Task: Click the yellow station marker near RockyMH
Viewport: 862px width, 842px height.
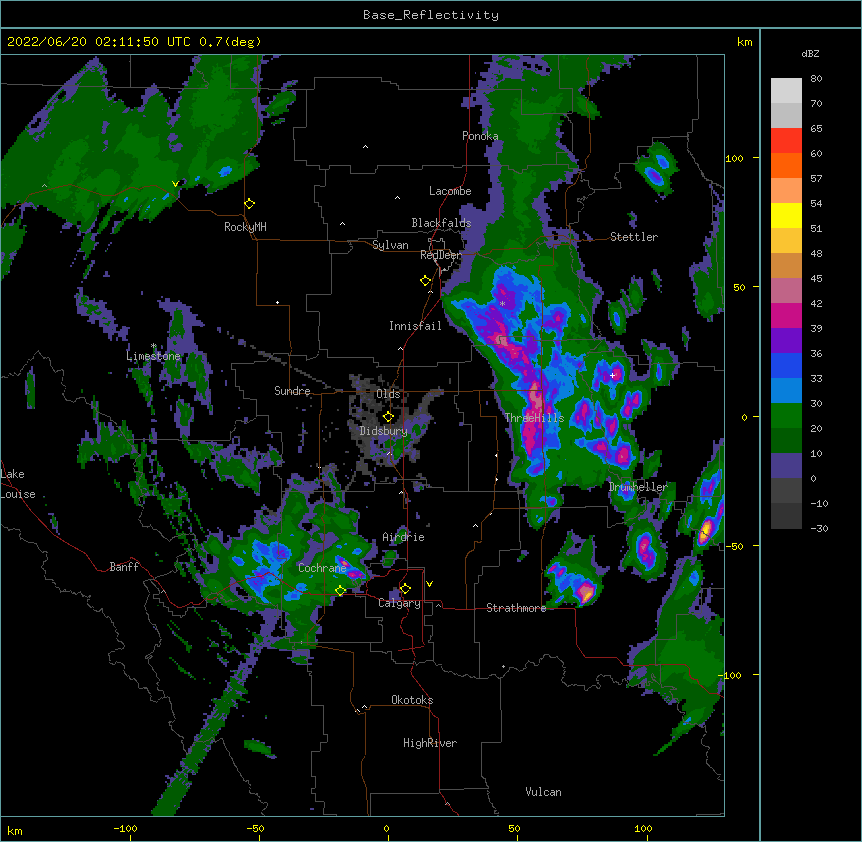Action: click(x=250, y=204)
